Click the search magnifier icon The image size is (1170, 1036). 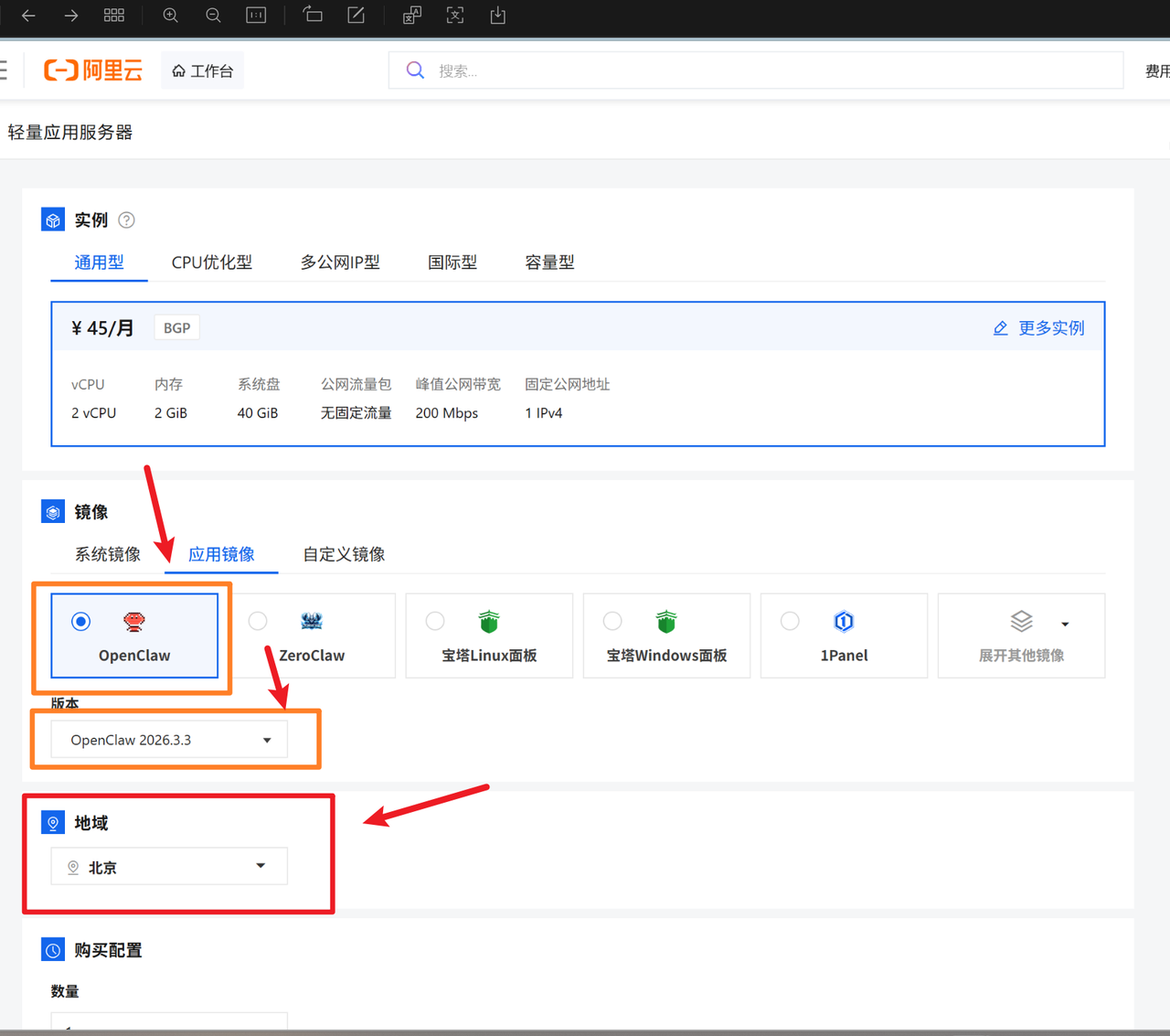pyautogui.click(x=415, y=70)
